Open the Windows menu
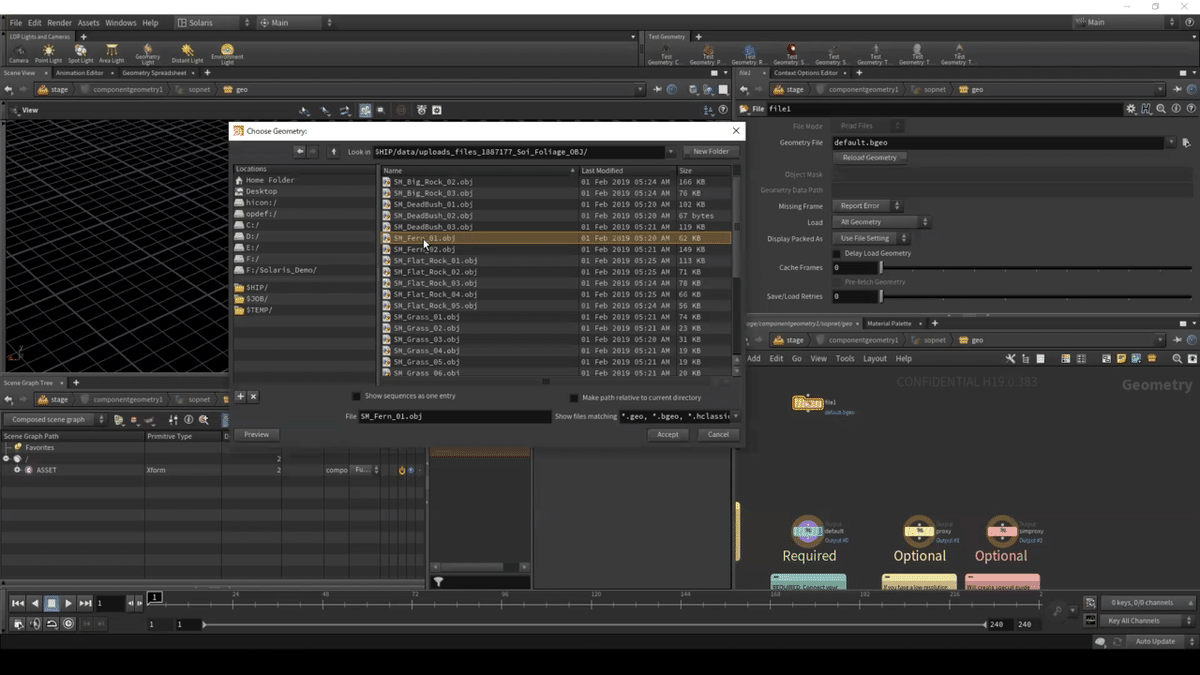Screen dimensions: 1200x675 [121, 22]
